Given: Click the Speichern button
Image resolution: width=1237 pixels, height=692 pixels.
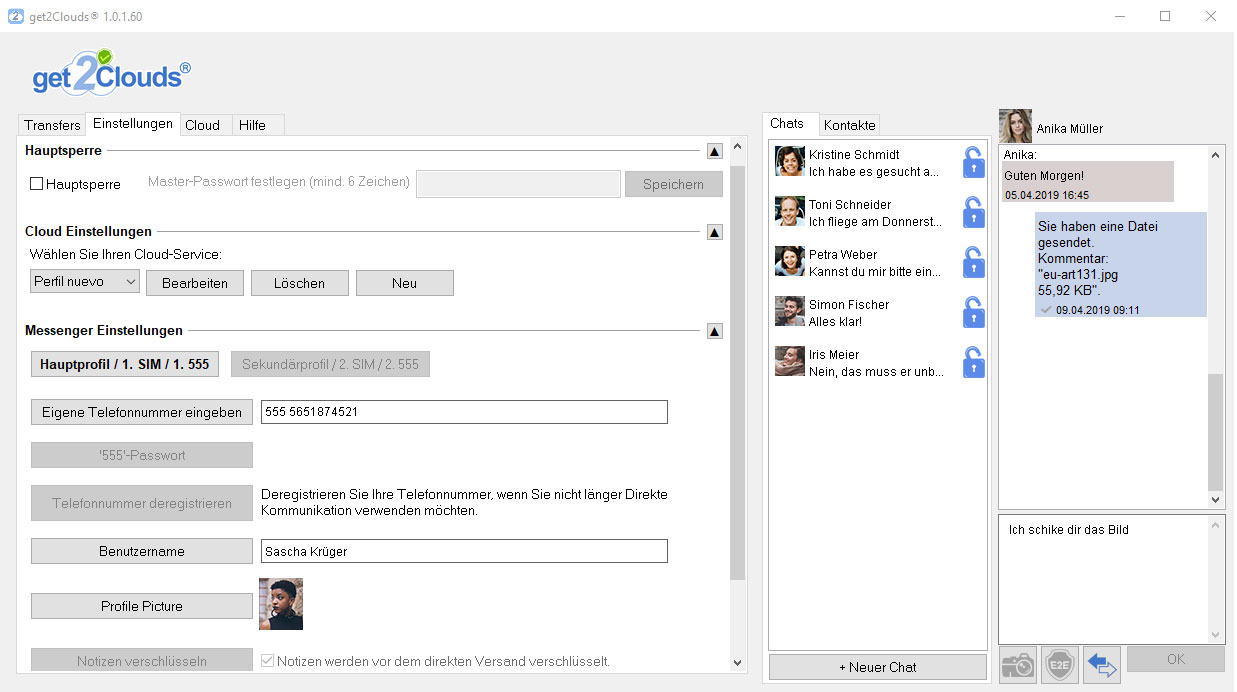Looking at the screenshot, I should tap(673, 184).
